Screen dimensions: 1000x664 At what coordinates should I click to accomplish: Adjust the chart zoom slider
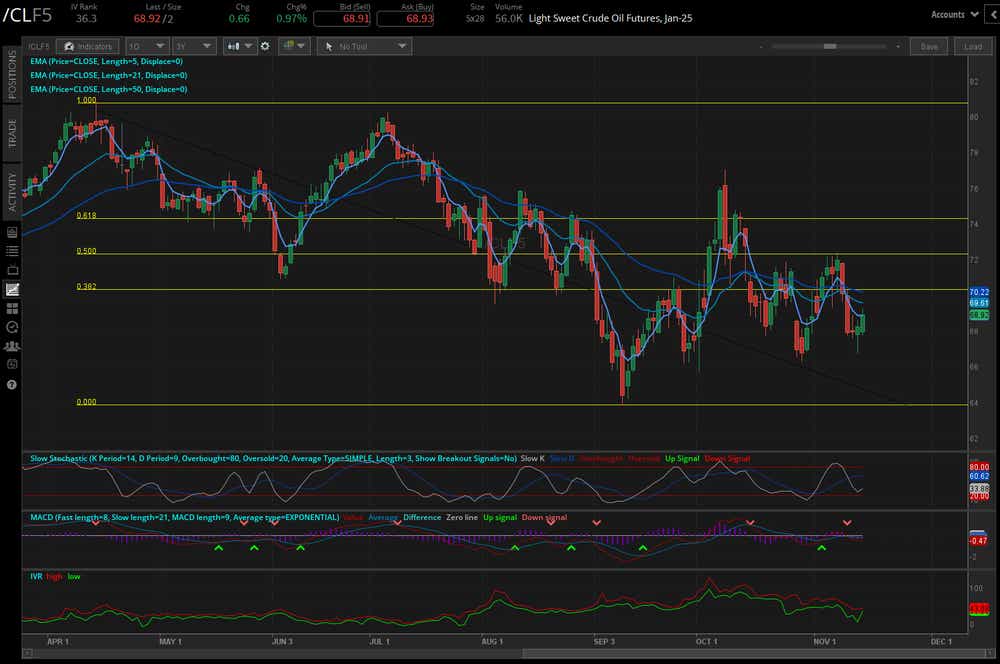pyautogui.click(x=830, y=45)
